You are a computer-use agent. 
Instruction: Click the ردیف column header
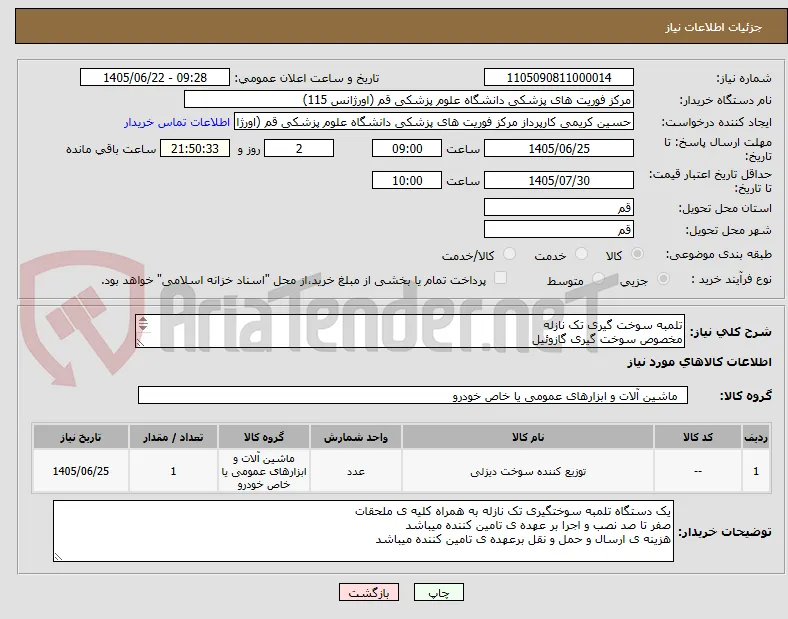point(756,437)
